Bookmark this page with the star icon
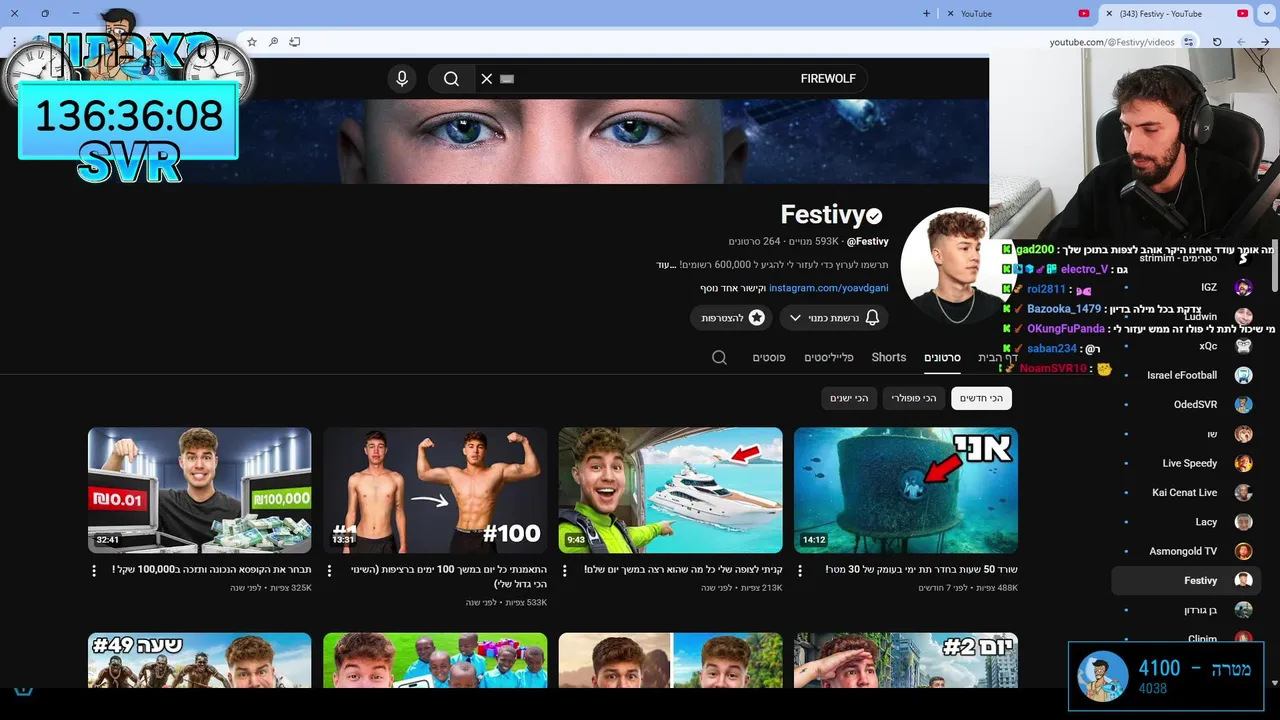This screenshot has width=1280, height=720. pyautogui.click(x=252, y=42)
